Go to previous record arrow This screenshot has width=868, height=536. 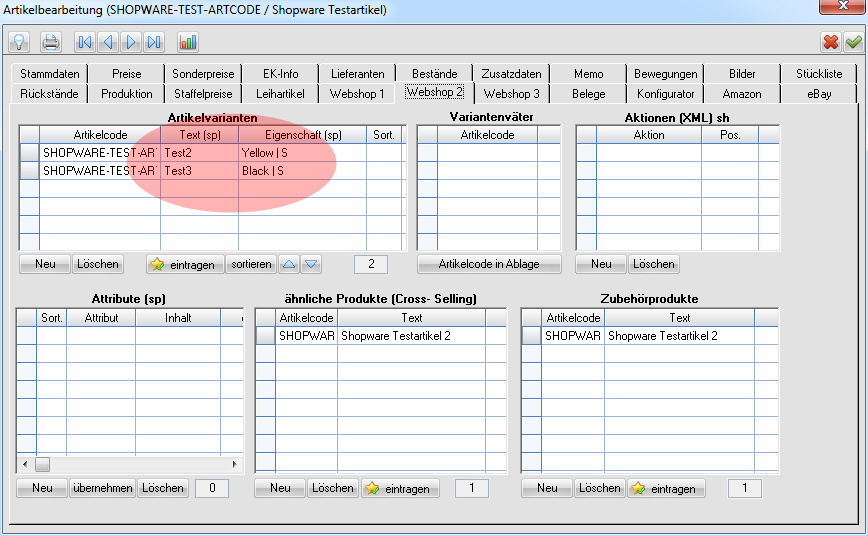tap(108, 42)
